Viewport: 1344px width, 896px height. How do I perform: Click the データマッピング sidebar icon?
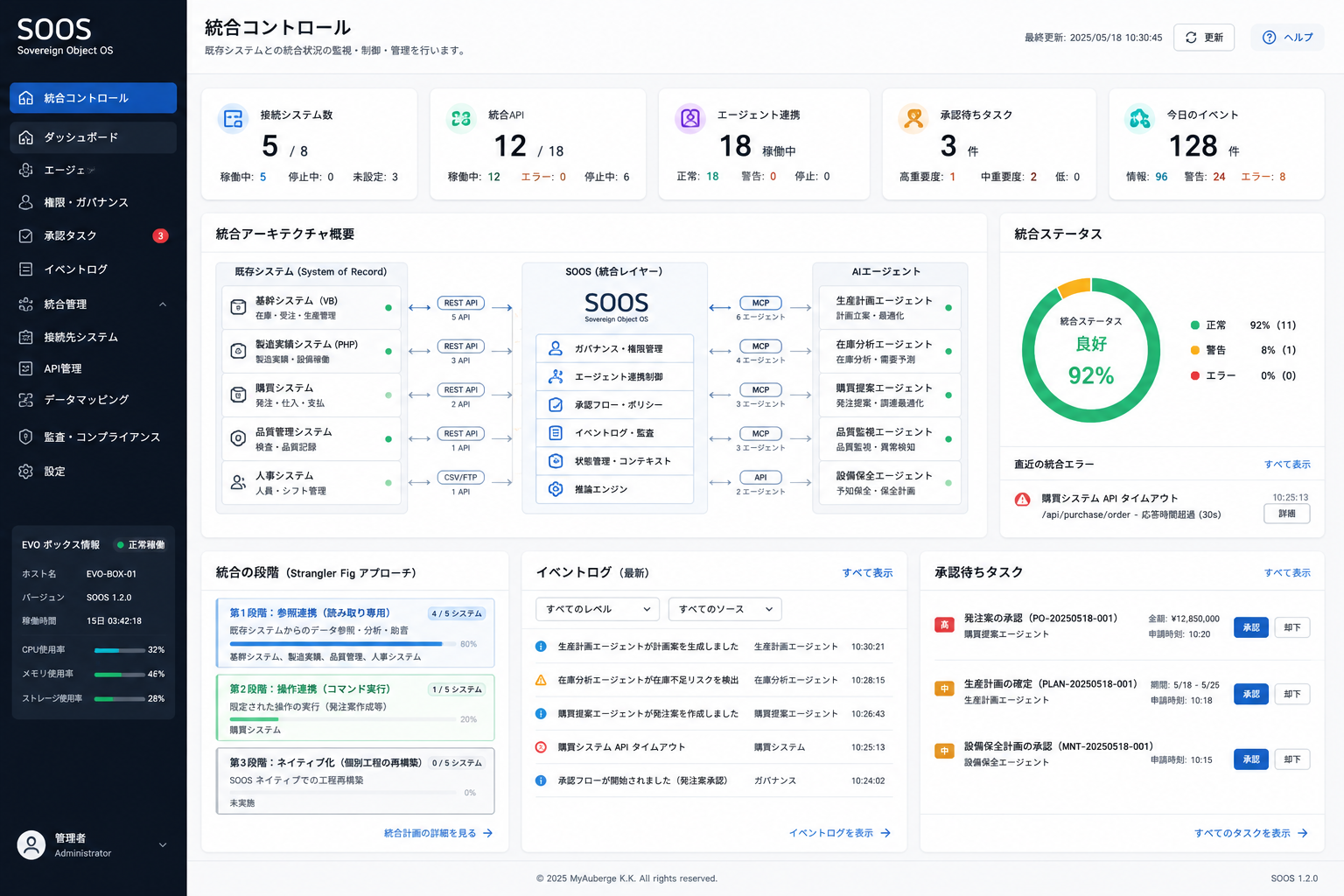[x=26, y=400]
